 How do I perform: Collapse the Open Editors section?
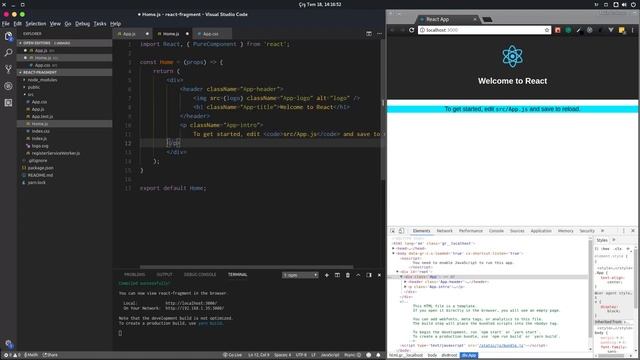(x=64, y=43)
